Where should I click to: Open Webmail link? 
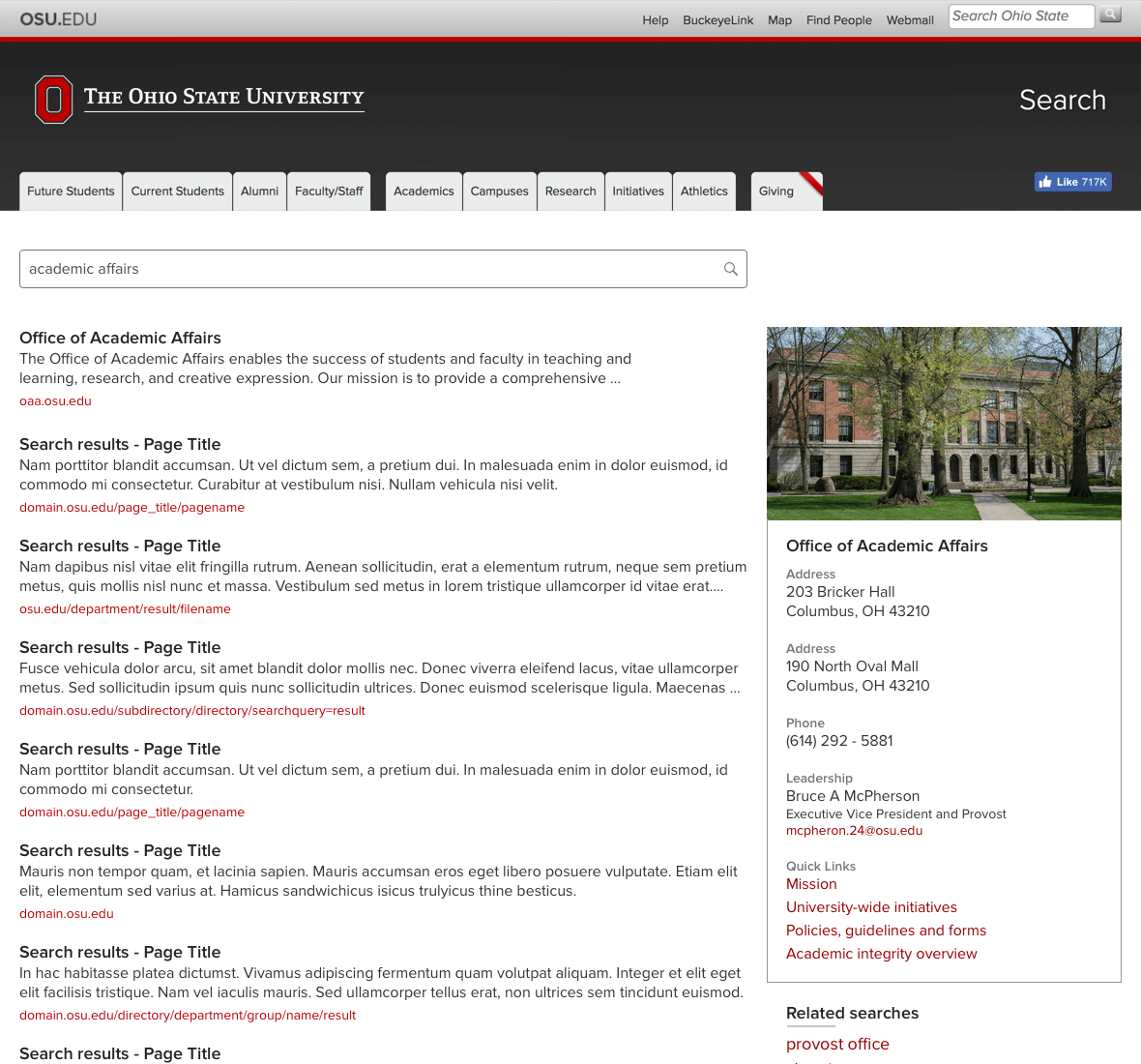coord(910,20)
